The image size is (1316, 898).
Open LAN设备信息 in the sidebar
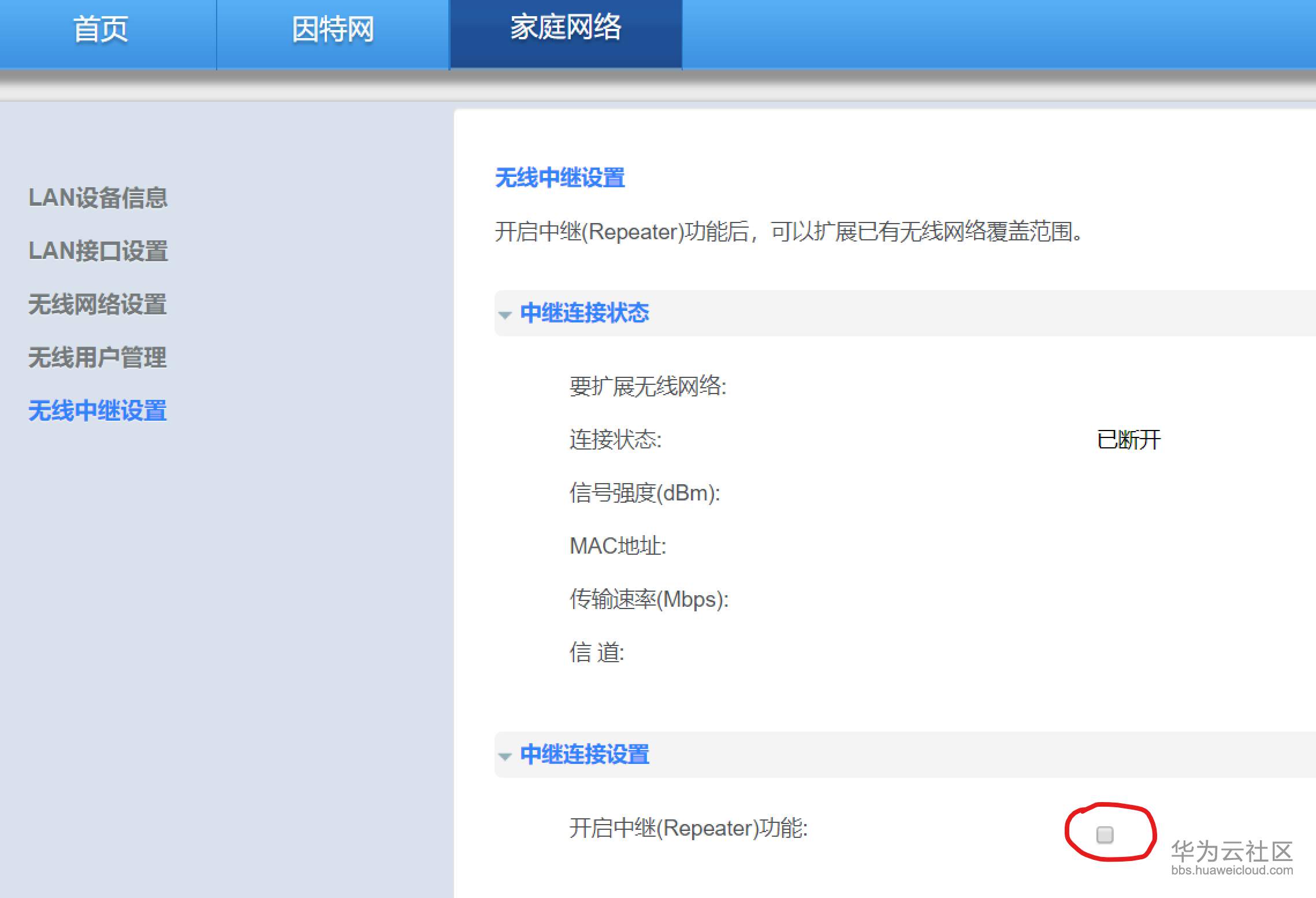click(x=98, y=198)
